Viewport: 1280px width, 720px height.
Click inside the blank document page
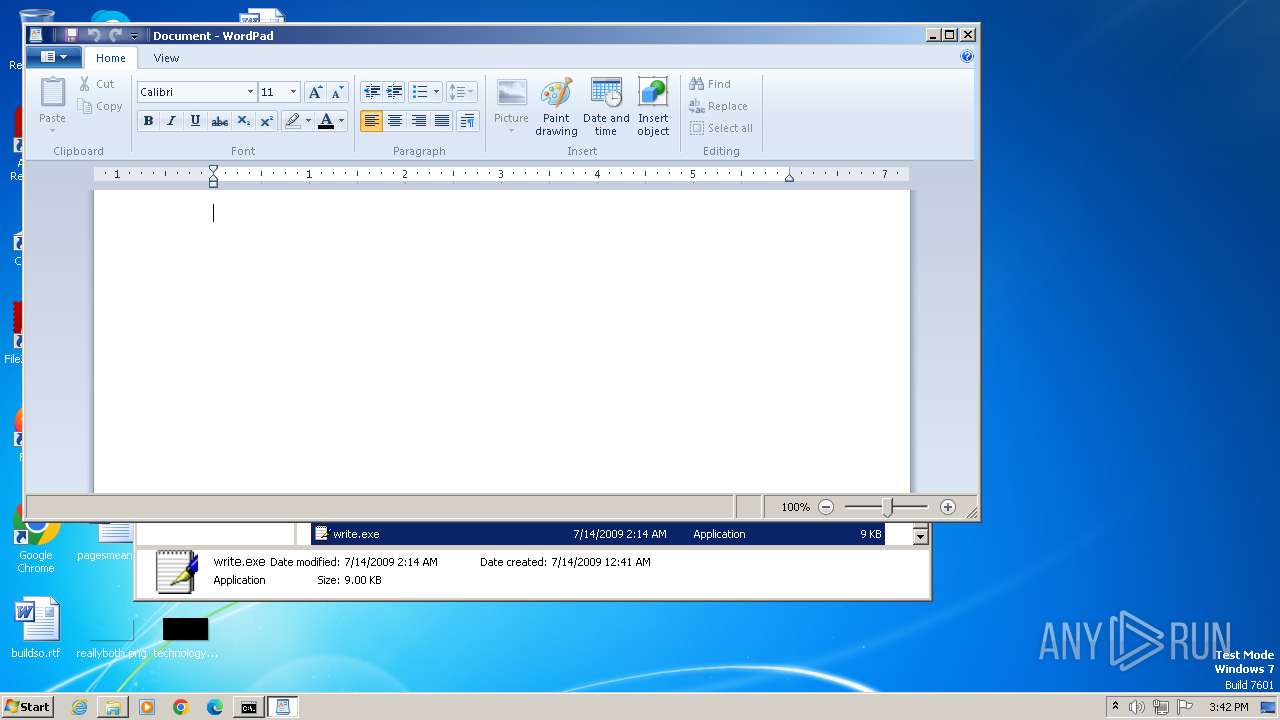tap(502, 340)
